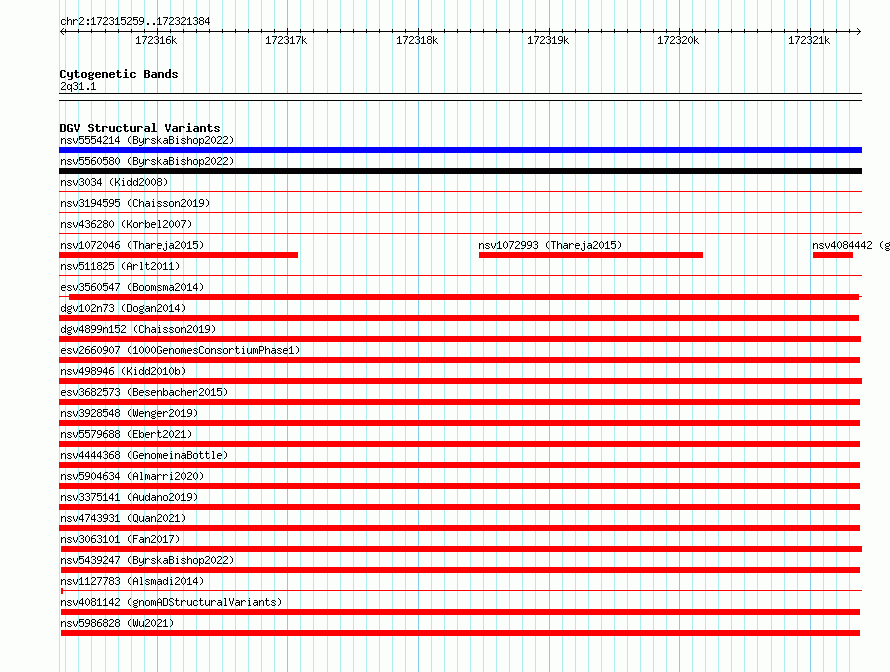The height and width of the screenshot is (672, 890).
Task: Click nsv4743931 (Quan2021) label
Action: (123, 518)
